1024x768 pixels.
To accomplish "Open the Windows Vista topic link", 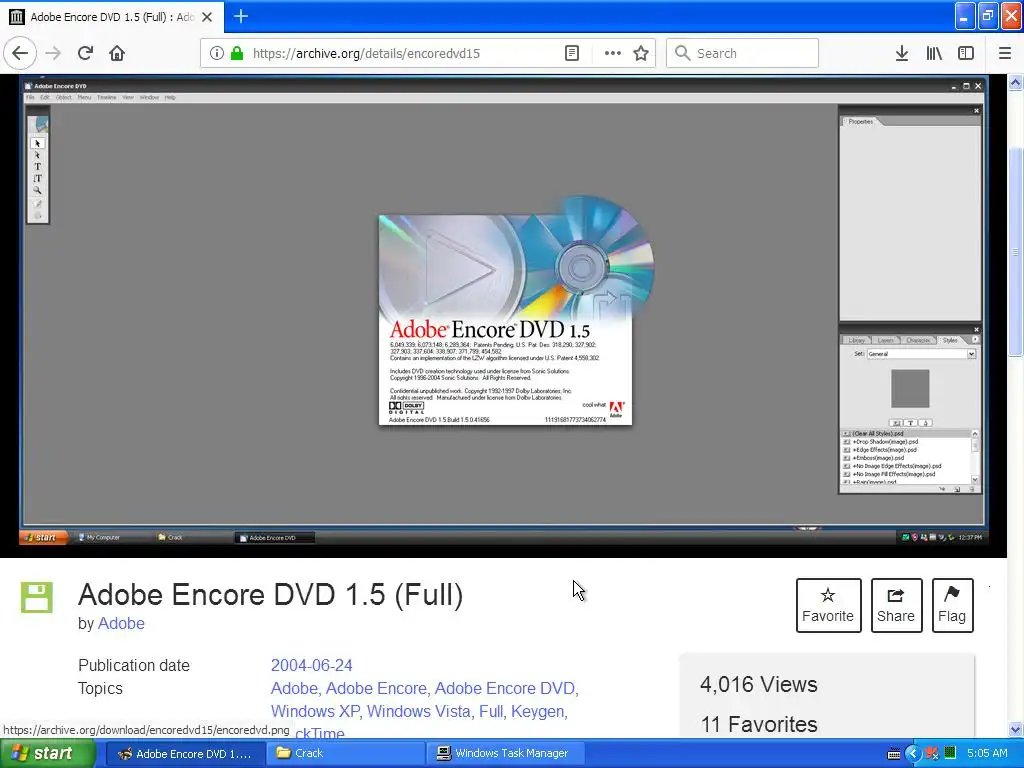I will (x=419, y=711).
